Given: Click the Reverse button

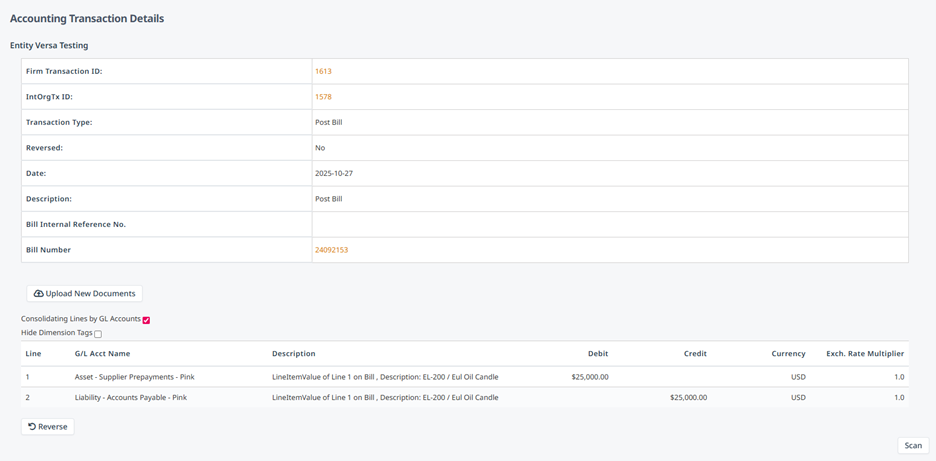Looking at the screenshot, I should pyautogui.click(x=48, y=427).
